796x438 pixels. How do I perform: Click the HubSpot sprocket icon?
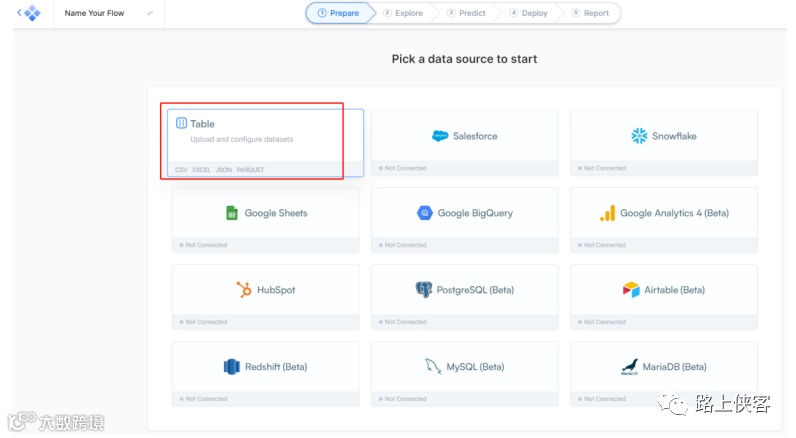tap(244, 290)
